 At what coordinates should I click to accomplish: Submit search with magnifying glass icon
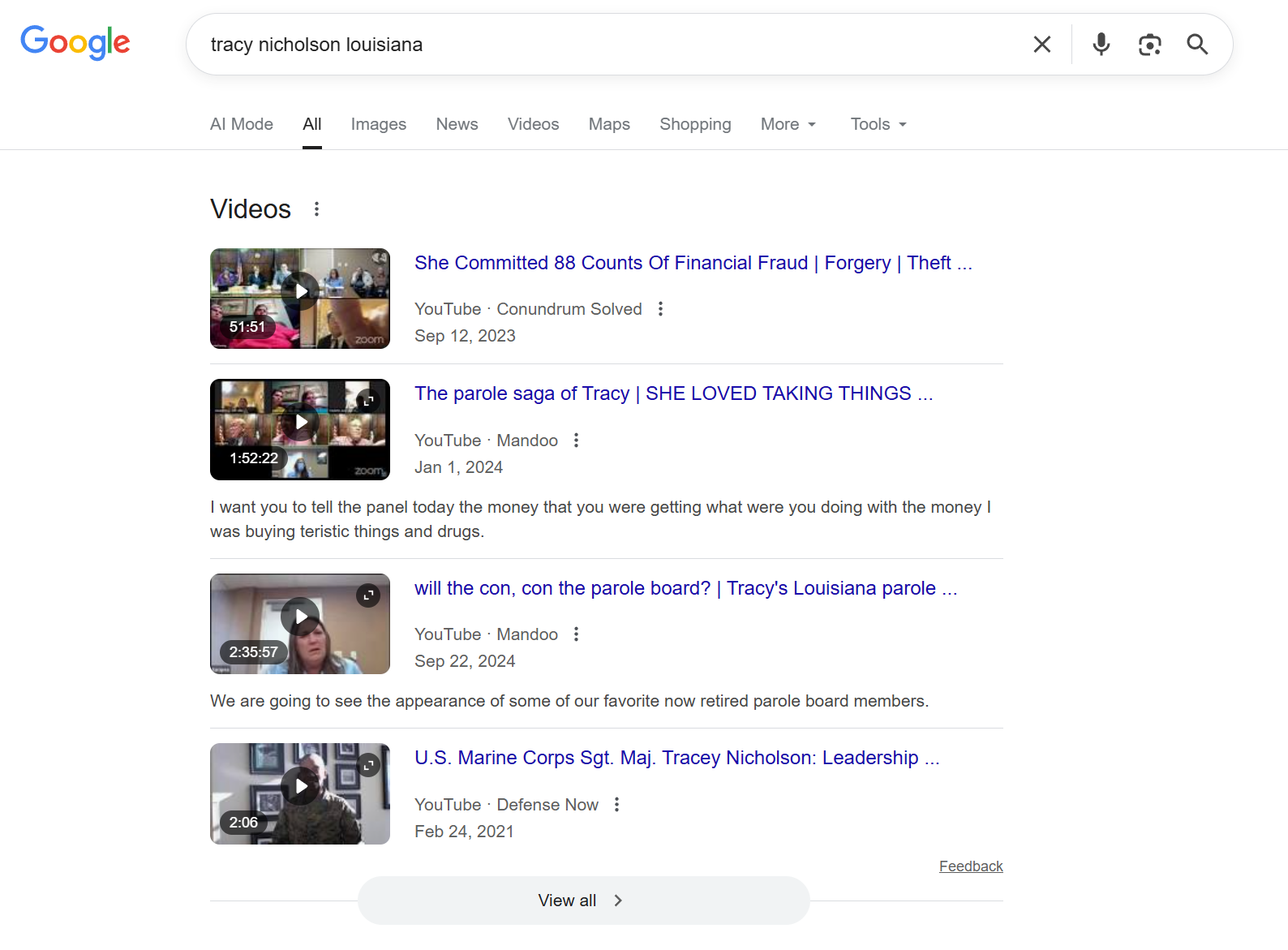coord(1197,45)
